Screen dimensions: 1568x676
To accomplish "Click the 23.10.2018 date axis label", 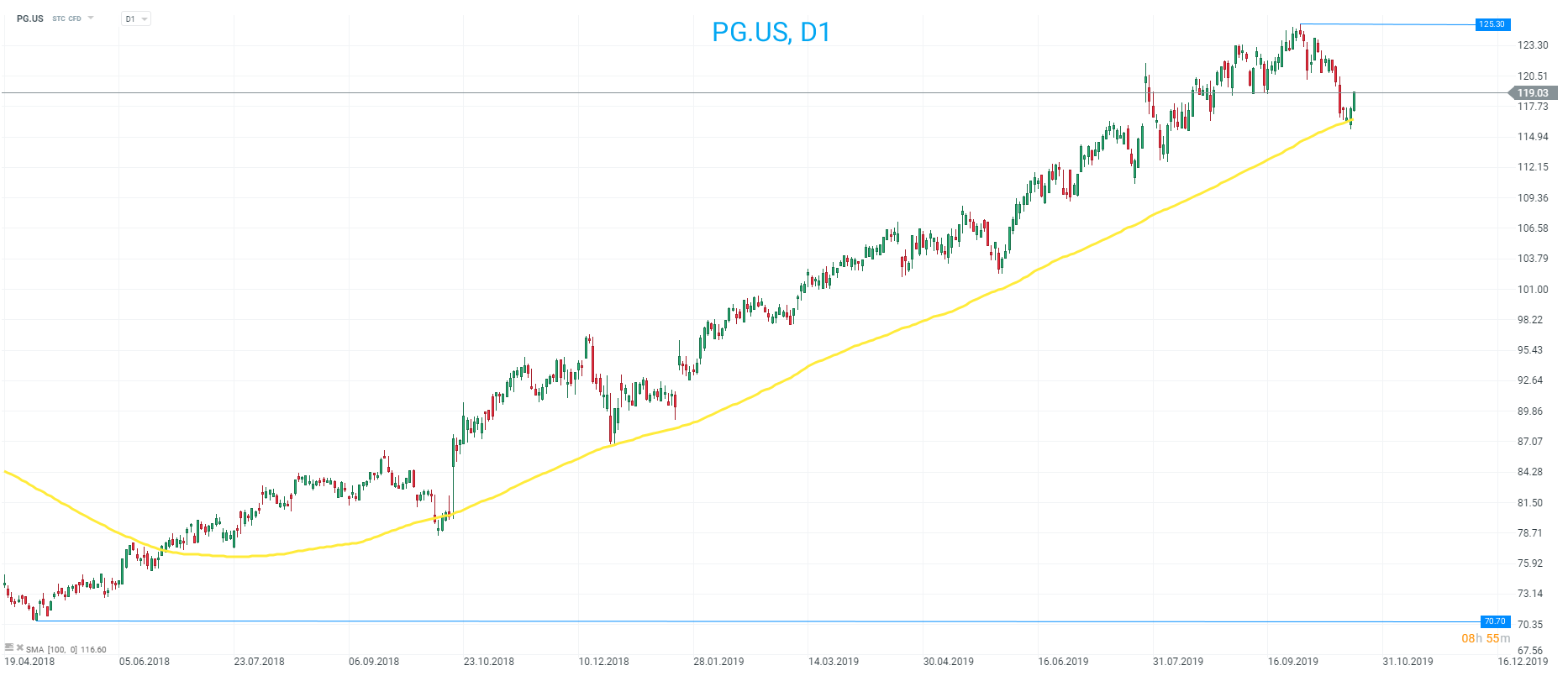I will [x=489, y=662].
